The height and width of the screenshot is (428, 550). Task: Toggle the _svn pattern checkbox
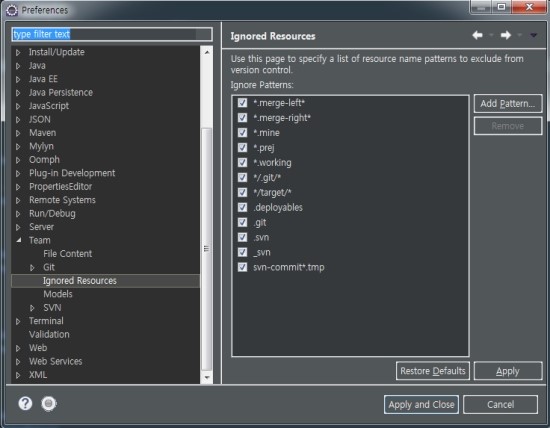pos(242,252)
